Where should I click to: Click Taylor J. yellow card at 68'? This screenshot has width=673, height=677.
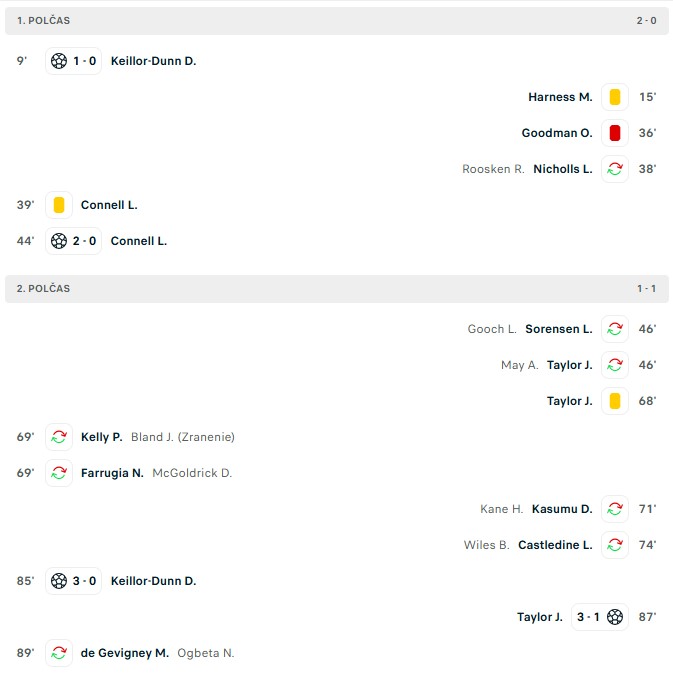coord(615,401)
